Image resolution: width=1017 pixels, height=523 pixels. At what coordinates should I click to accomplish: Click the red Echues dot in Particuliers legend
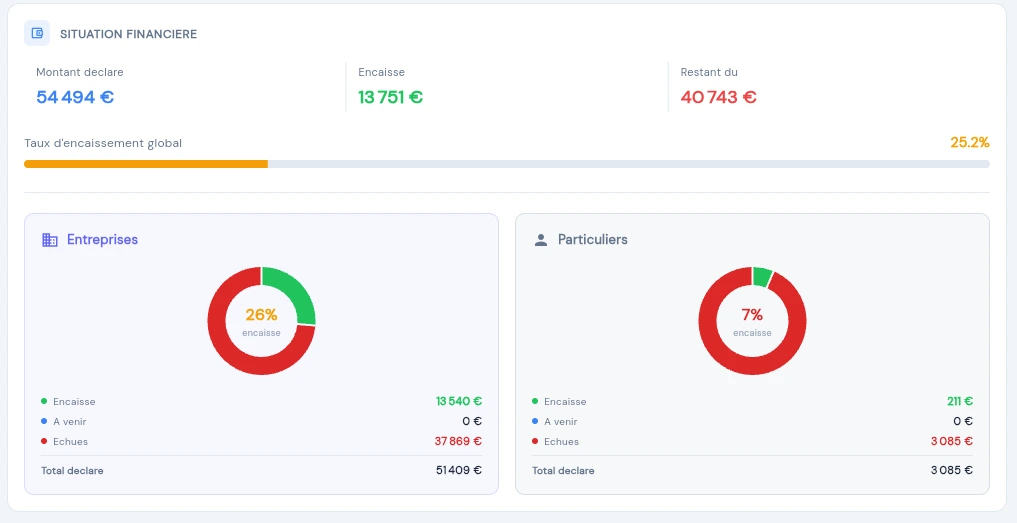tap(535, 441)
